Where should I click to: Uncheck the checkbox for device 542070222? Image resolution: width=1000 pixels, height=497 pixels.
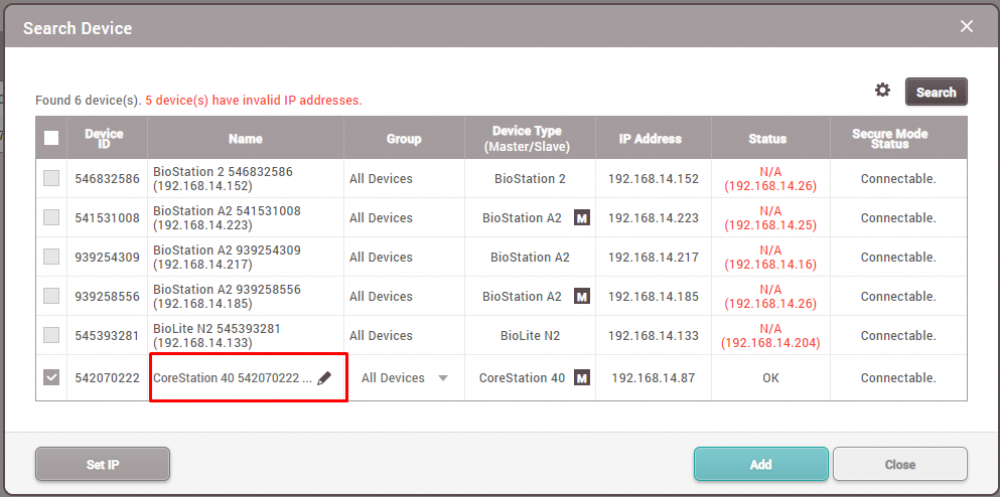pyautogui.click(x=51, y=378)
